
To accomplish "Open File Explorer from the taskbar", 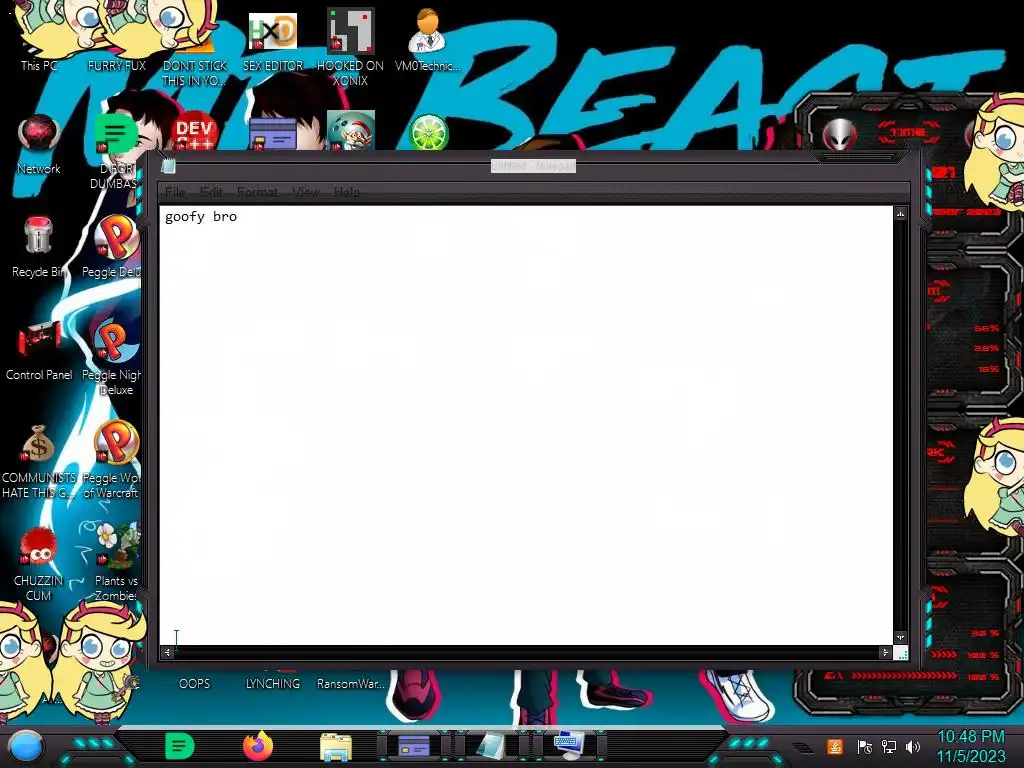I will [336, 747].
